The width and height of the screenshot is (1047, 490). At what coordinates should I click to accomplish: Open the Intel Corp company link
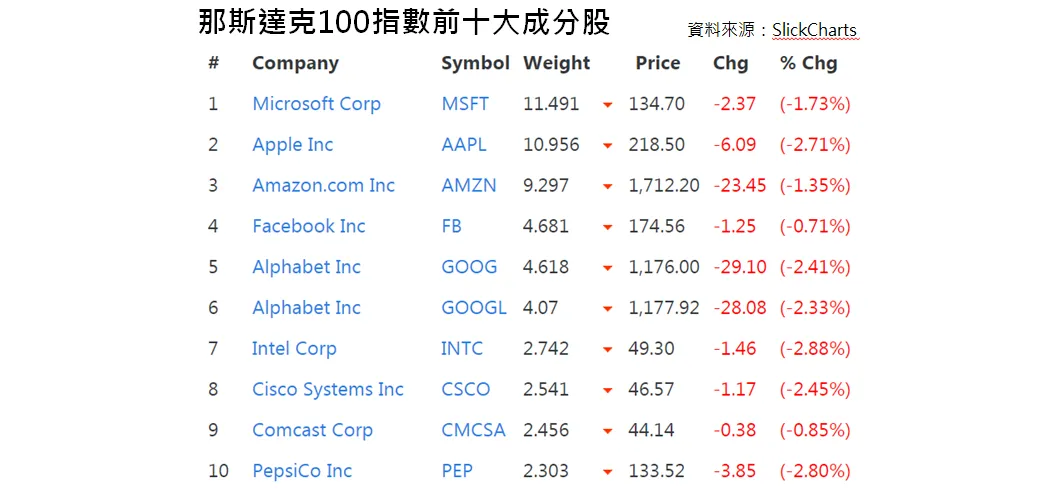tap(294, 349)
